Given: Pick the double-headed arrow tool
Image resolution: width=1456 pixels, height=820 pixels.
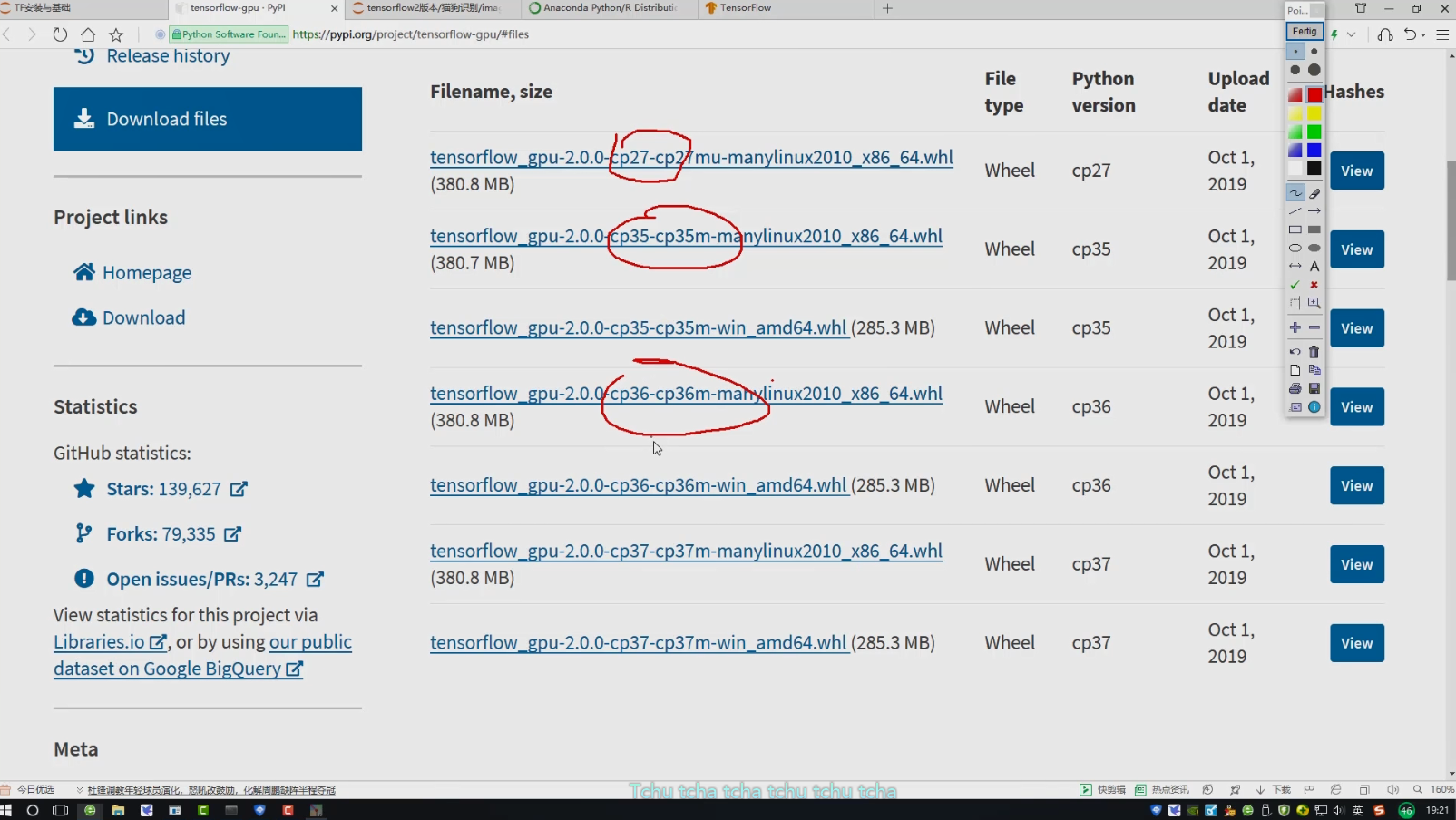Looking at the screenshot, I should pyautogui.click(x=1295, y=266).
